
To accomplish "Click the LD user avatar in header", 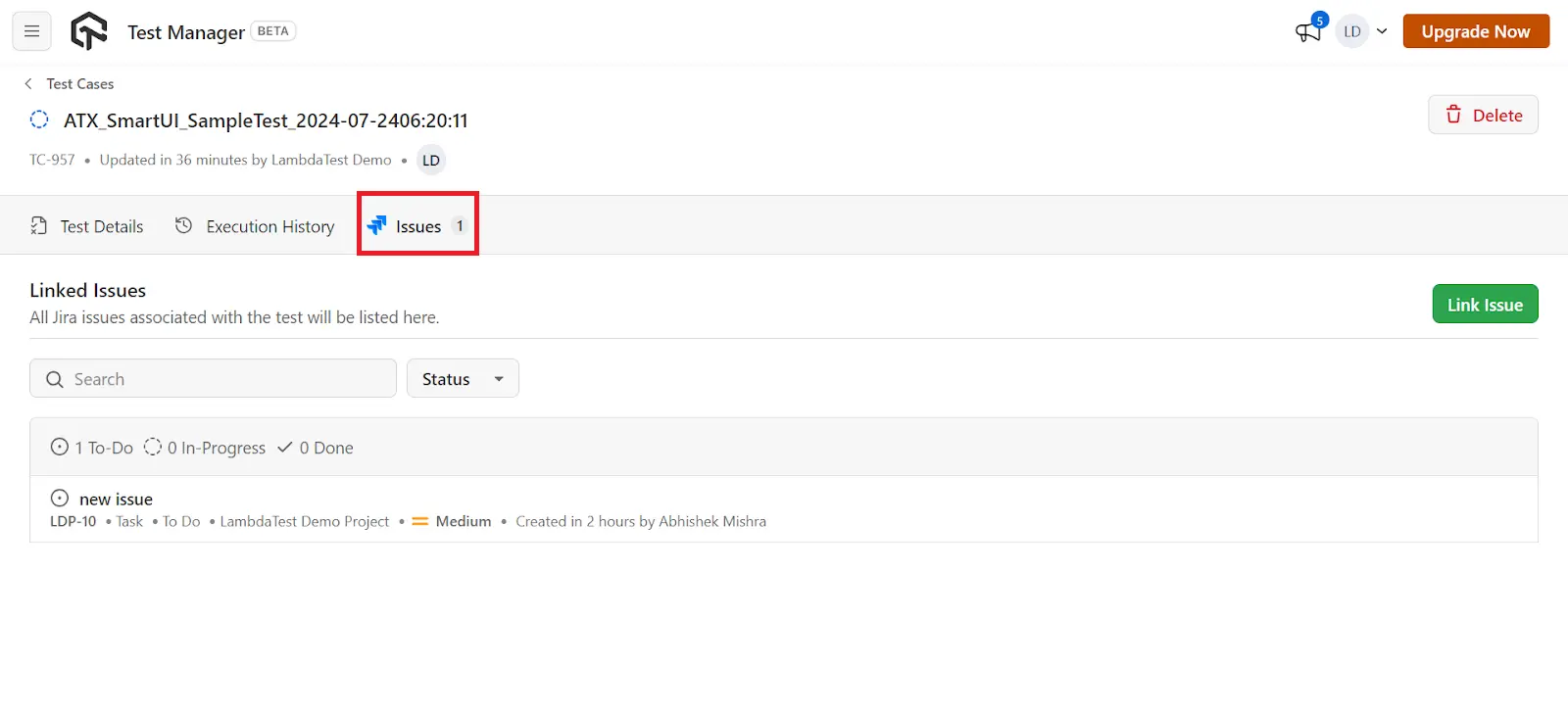I will [1351, 31].
